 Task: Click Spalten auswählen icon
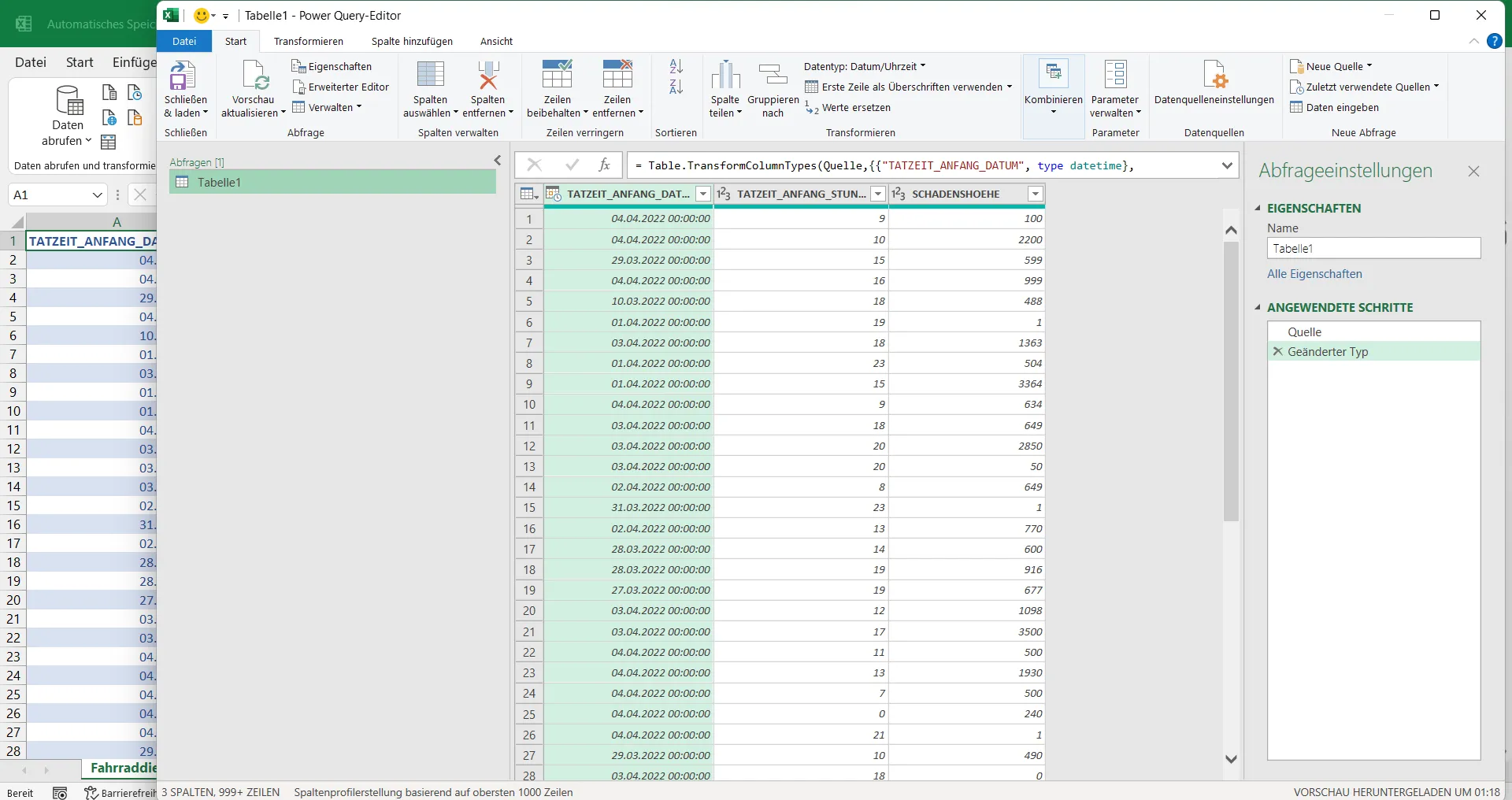tap(430, 76)
